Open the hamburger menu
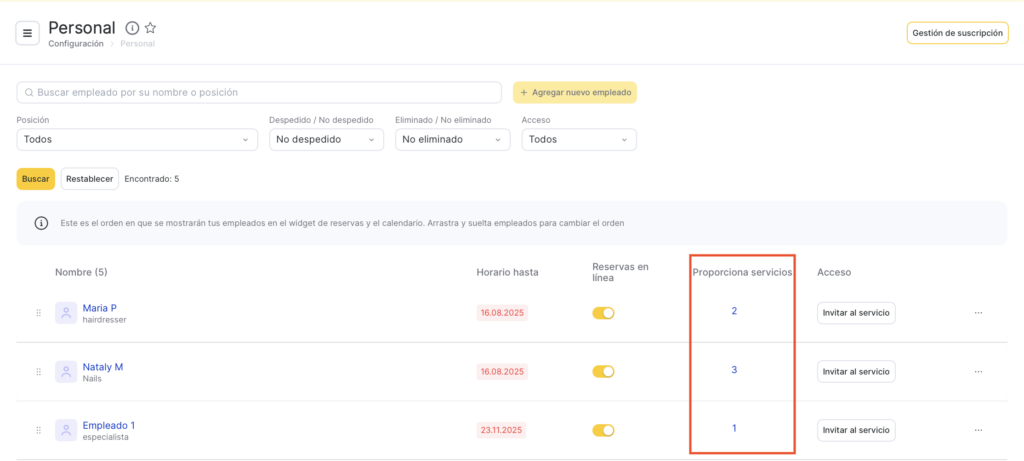The height and width of the screenshot is (461, 1024). coord(27,33)
